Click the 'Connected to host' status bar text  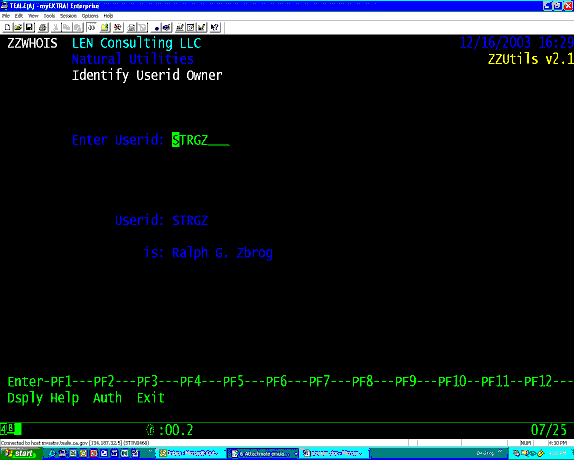(x=75, y=443)
